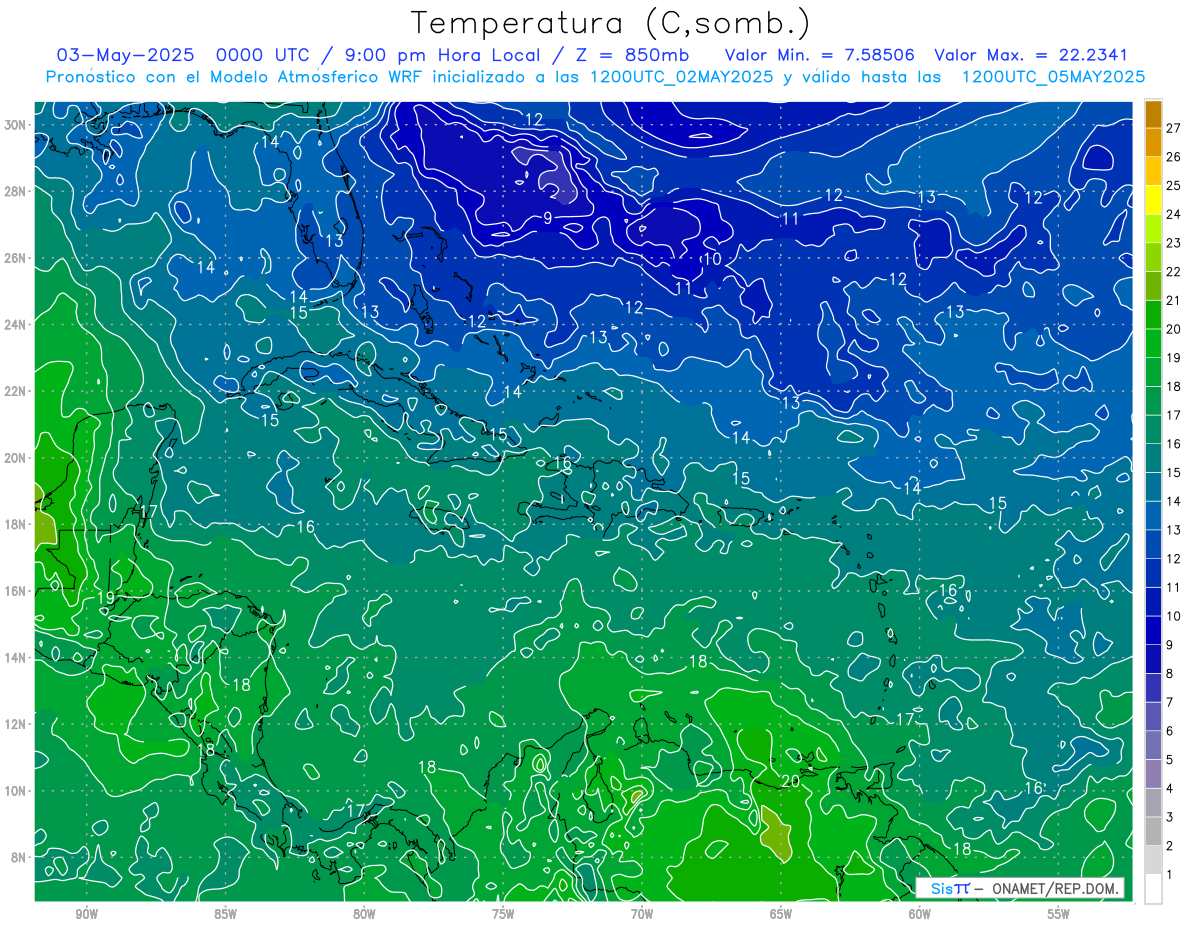1200x927 pixels.
Task: Click the legend value label '23'
Action: (x=1174, y=243)
